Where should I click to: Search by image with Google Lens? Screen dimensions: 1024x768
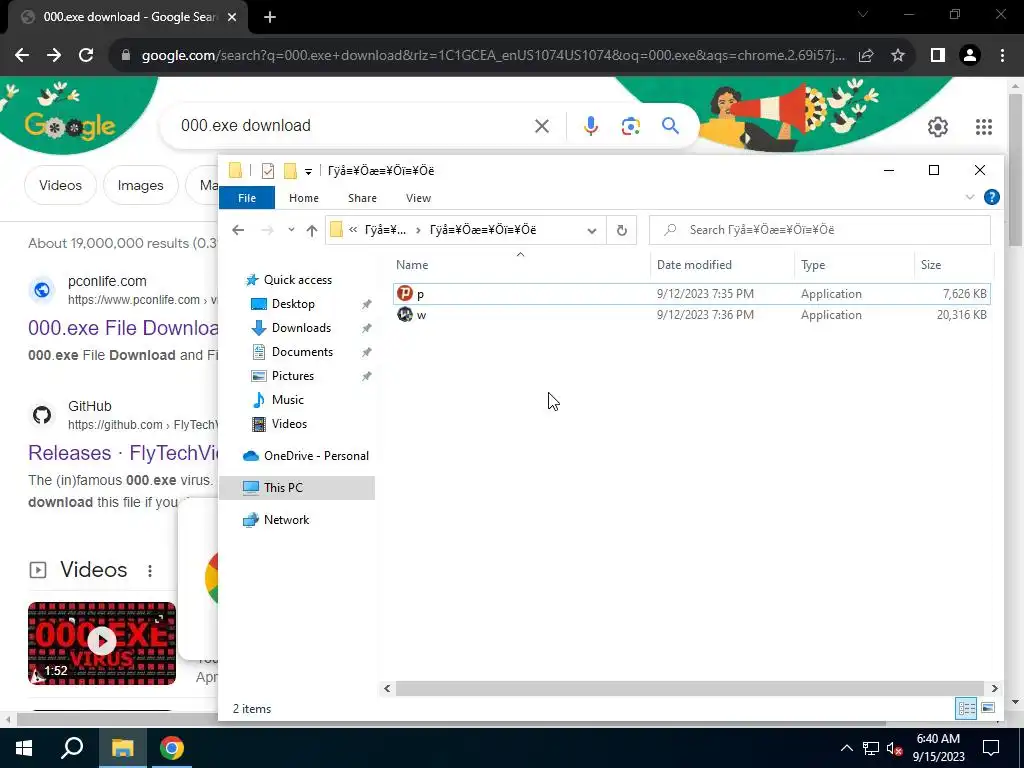(630, 126)
